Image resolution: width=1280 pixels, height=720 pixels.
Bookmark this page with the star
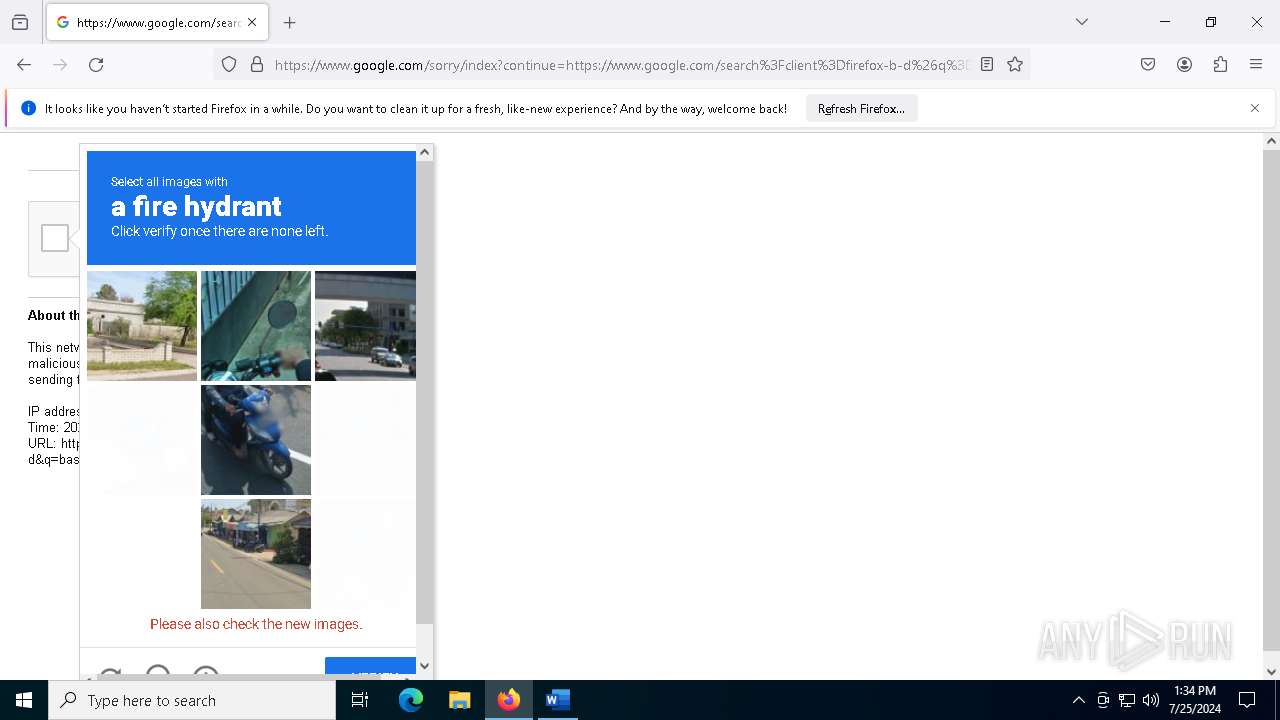click(1015, 65)
